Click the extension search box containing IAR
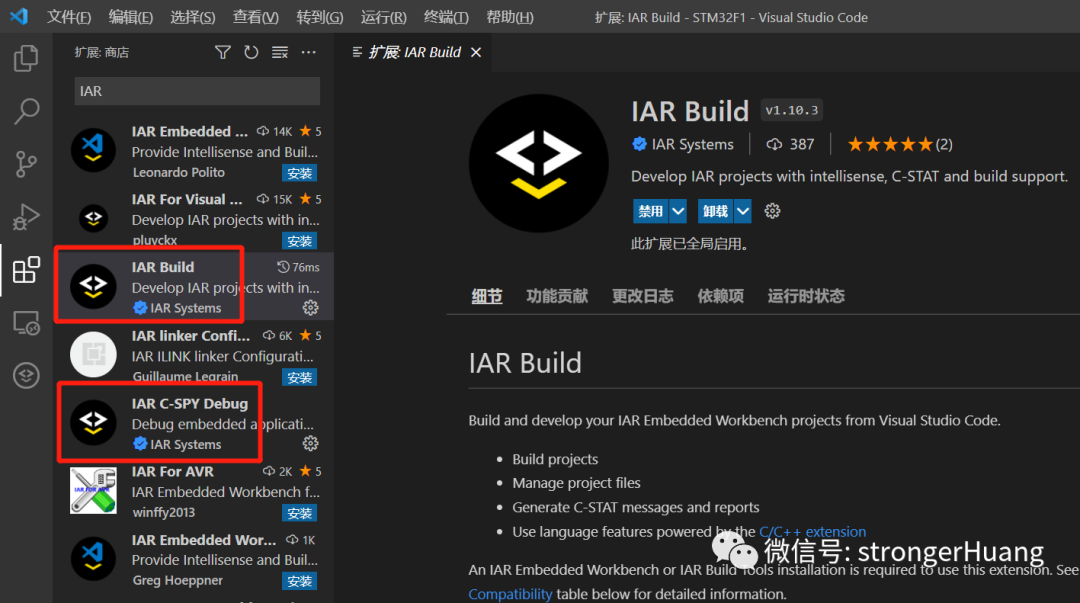The height and width of the screenshot is (603, 1080). click(x=197, y=91)
